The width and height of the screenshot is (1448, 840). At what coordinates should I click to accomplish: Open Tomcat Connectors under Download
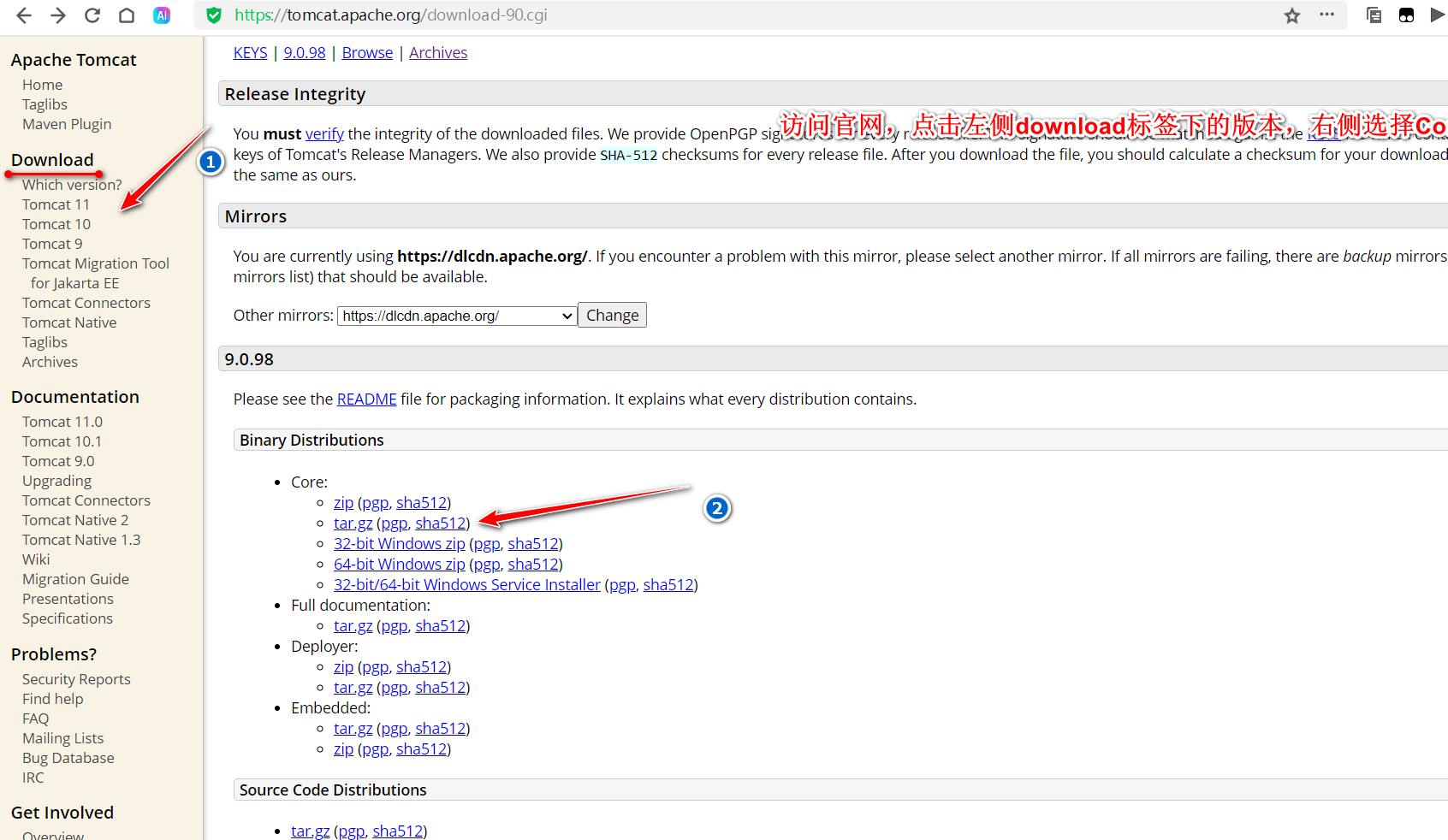coord(86,303)
